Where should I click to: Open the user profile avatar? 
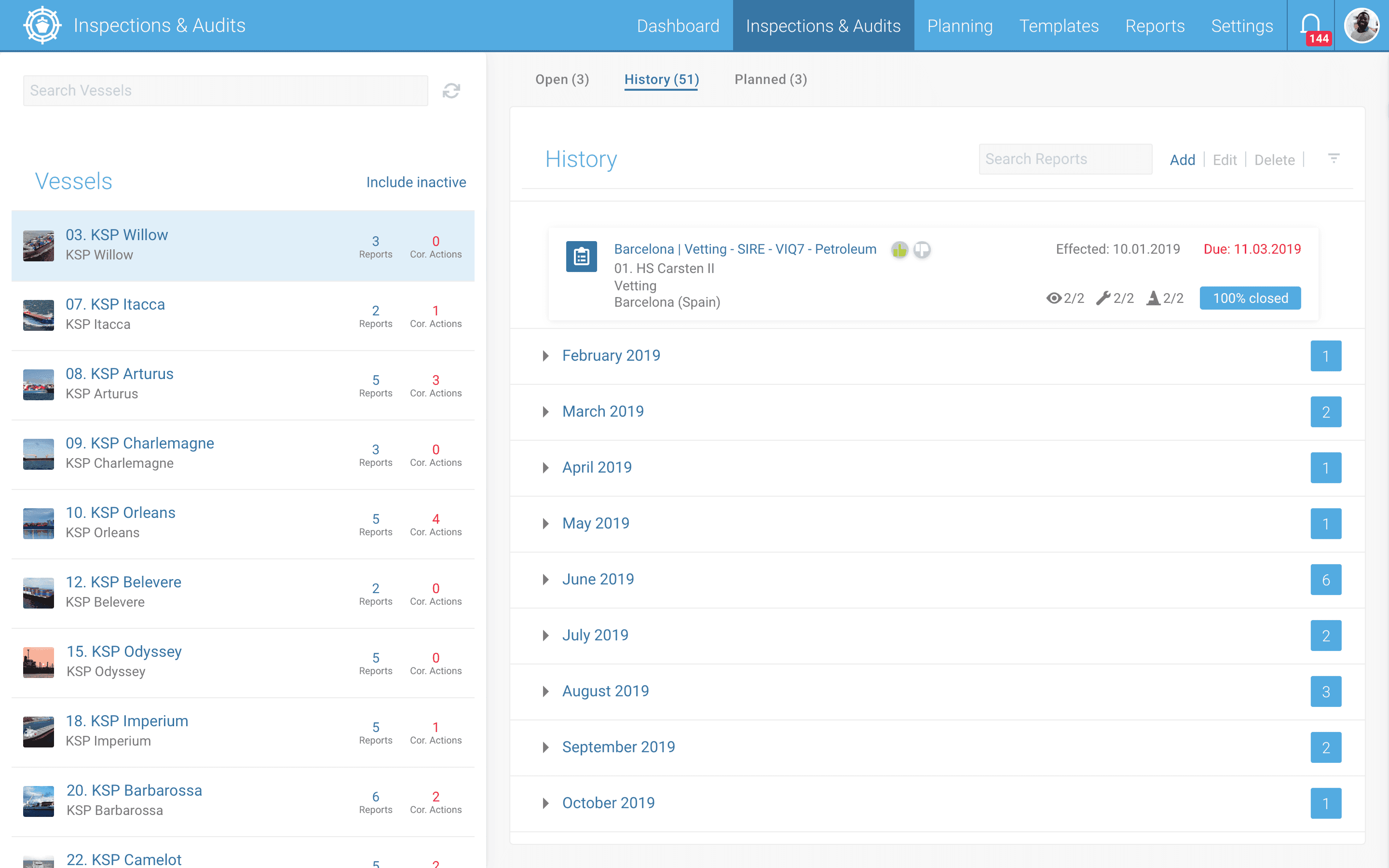[x=1362, y=25]
